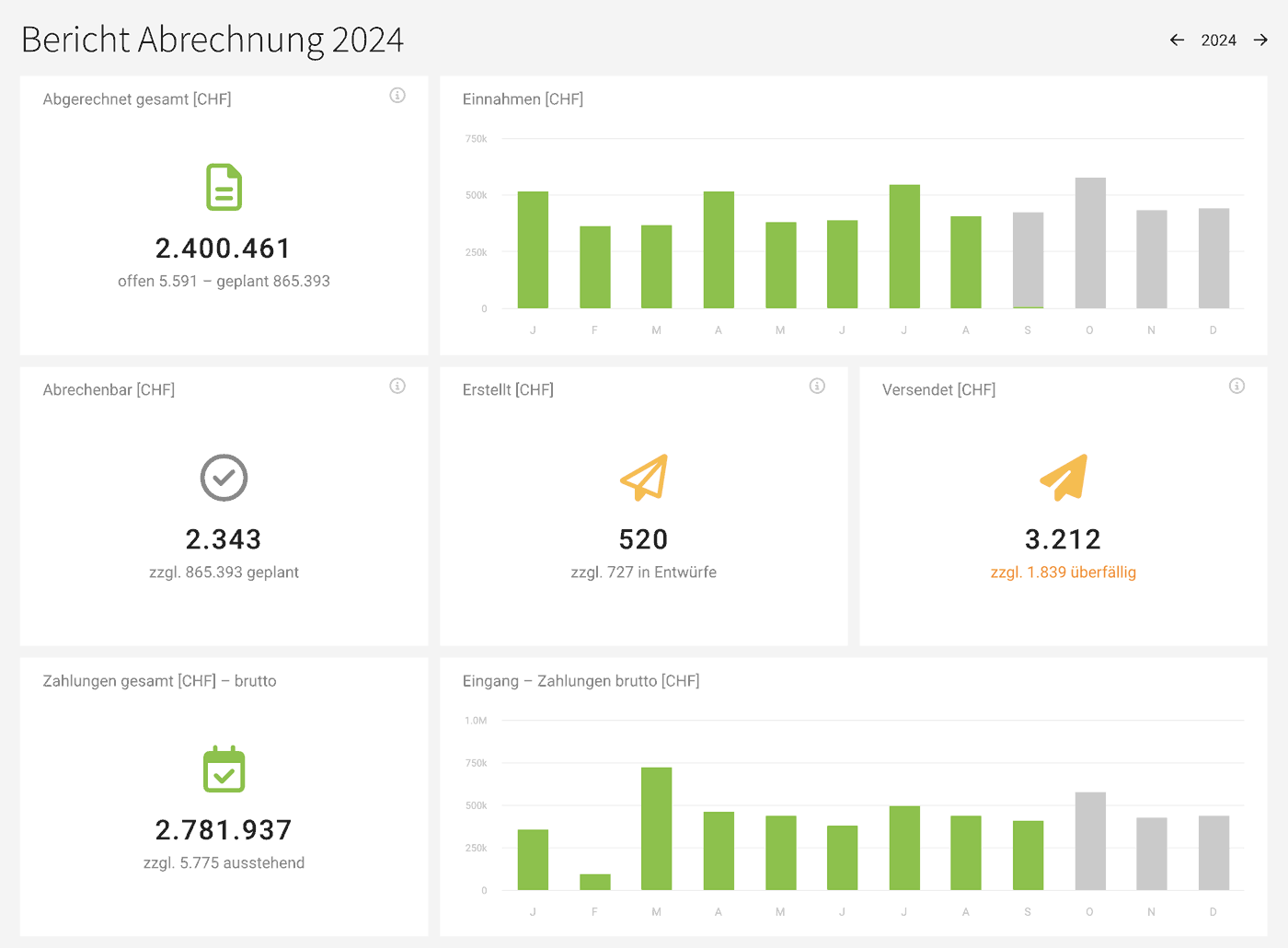Image resolution: width=1288 pixels, height=948 pixels.
Task: Click the filled paper plane icon in Versendet
Action: [x=1064, y=477]
